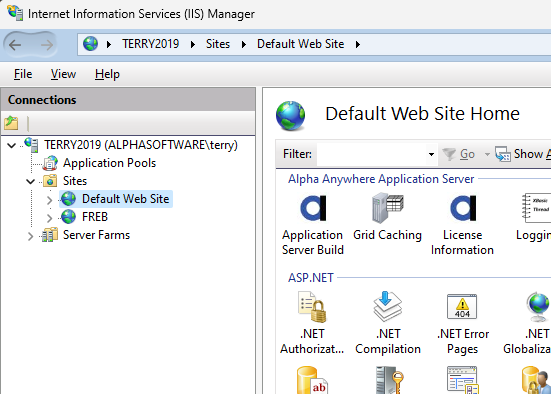This screenshot has width=551, height=394.
Task: Open the server with key icon
Action: pyautogui.click(x=389, y=380)
